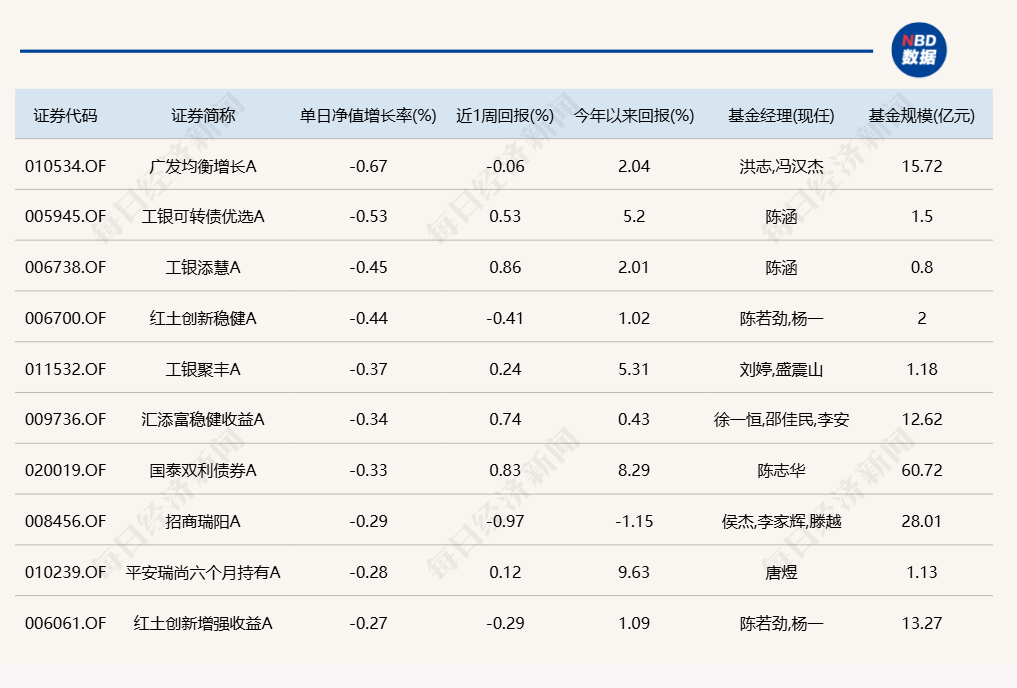Click daily growth value -0.34

(368, 420)
